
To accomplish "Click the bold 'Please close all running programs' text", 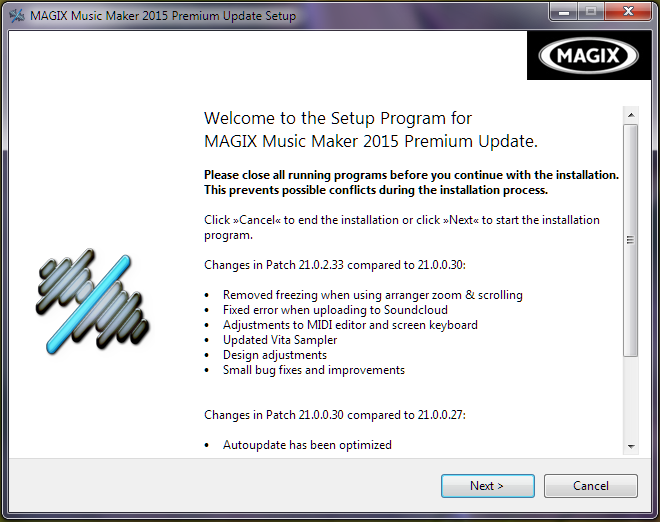I will [411, 182].
